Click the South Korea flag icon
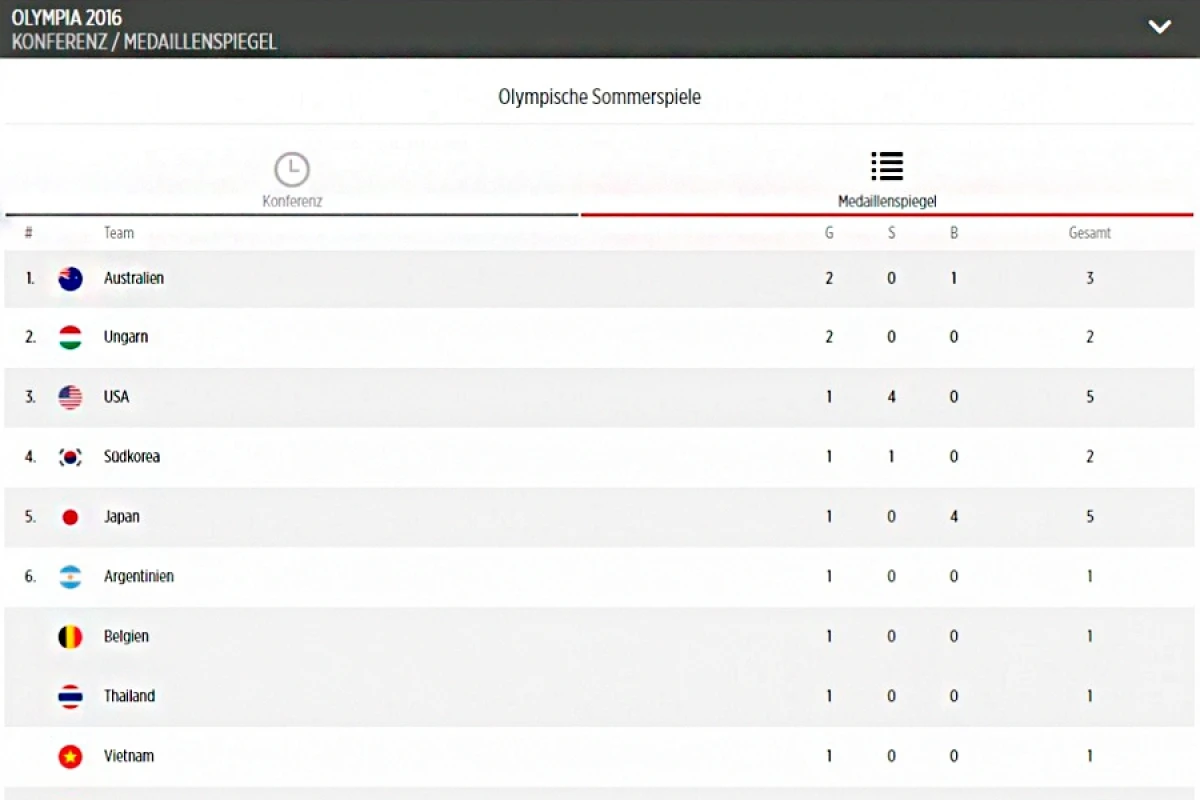The height and width of the screenshot is (800, 1200). click(70, 457)
